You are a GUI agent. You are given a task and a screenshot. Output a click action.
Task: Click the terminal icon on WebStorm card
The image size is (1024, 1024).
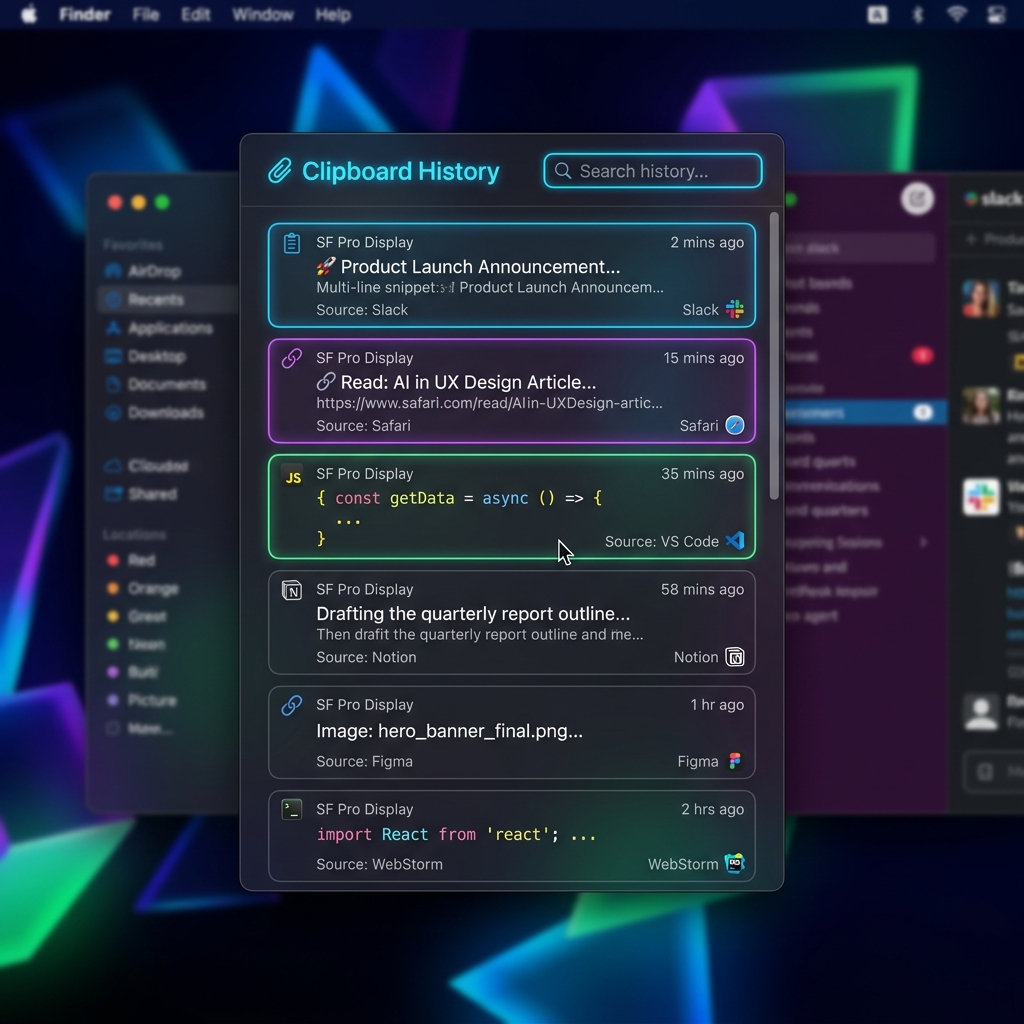(x=292, y=809)
